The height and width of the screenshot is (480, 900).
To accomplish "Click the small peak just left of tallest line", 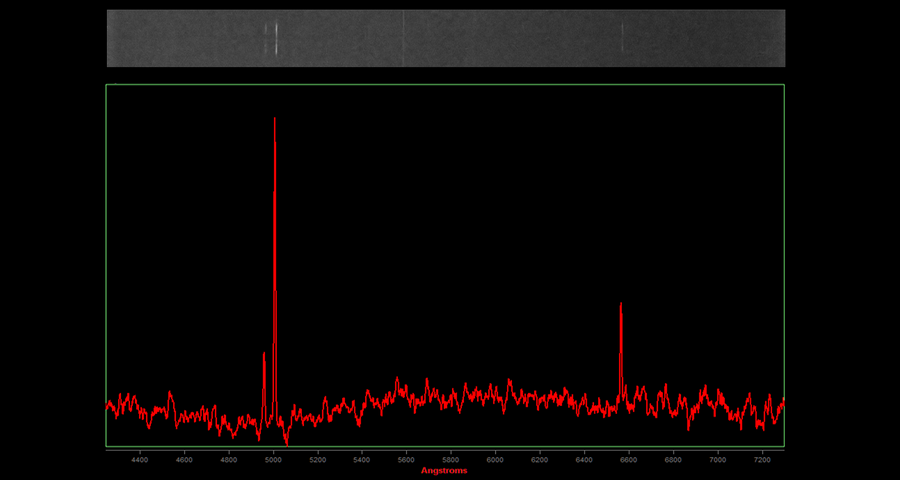I will pyautogui.click(x=264, y=355).
